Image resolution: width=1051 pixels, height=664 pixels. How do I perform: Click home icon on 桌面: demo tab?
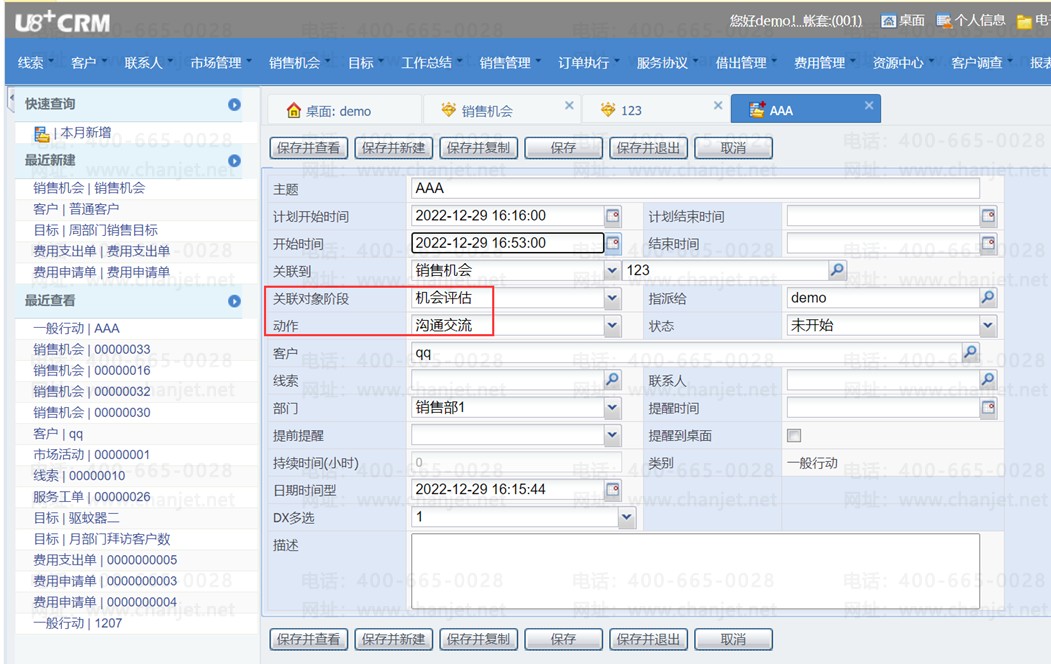[294, 111]
